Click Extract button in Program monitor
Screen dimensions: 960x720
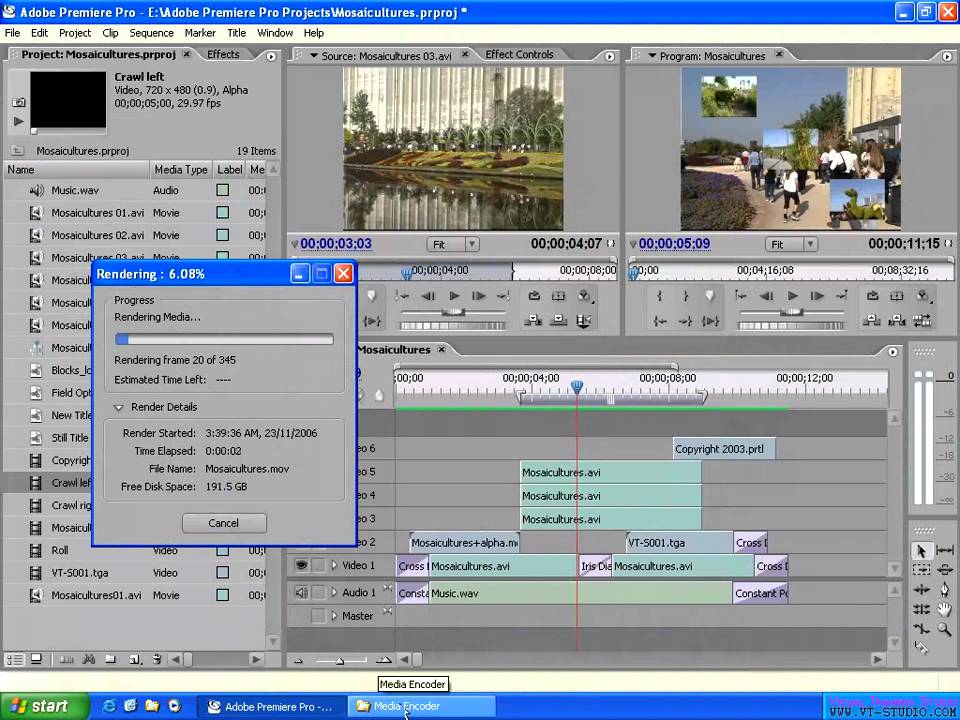coord(897,320)
